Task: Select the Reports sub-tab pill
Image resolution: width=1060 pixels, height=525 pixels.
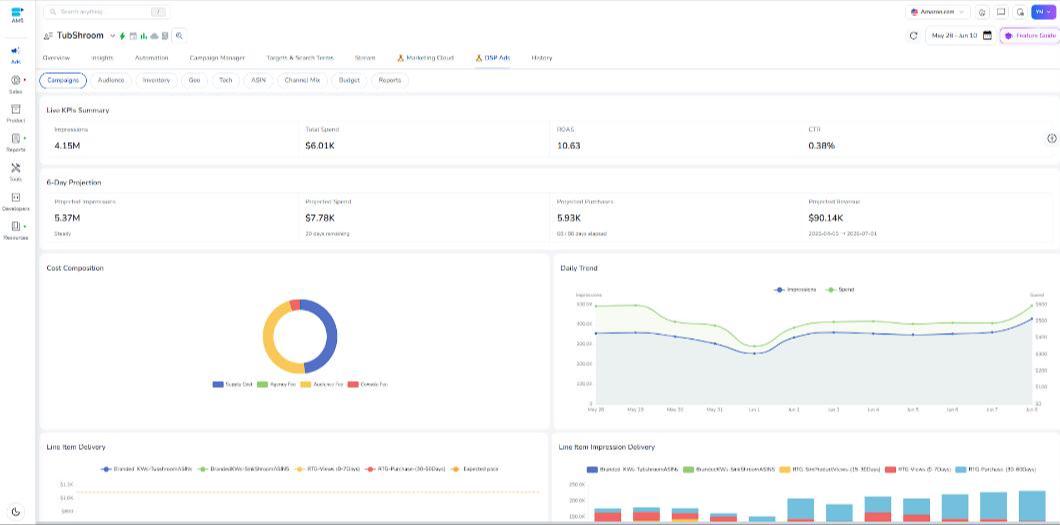Action: (390, 80)
